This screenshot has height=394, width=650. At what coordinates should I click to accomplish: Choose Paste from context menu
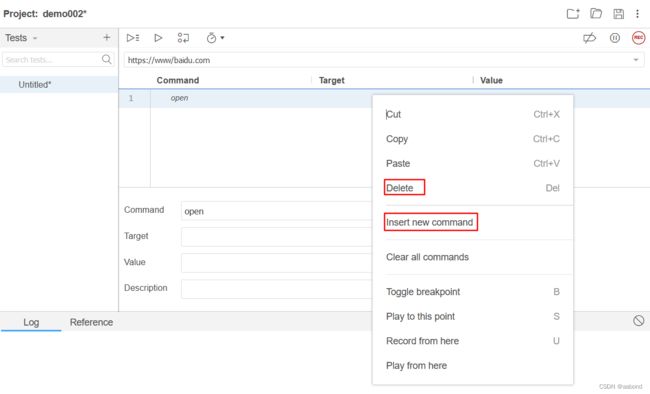[473, 163]
